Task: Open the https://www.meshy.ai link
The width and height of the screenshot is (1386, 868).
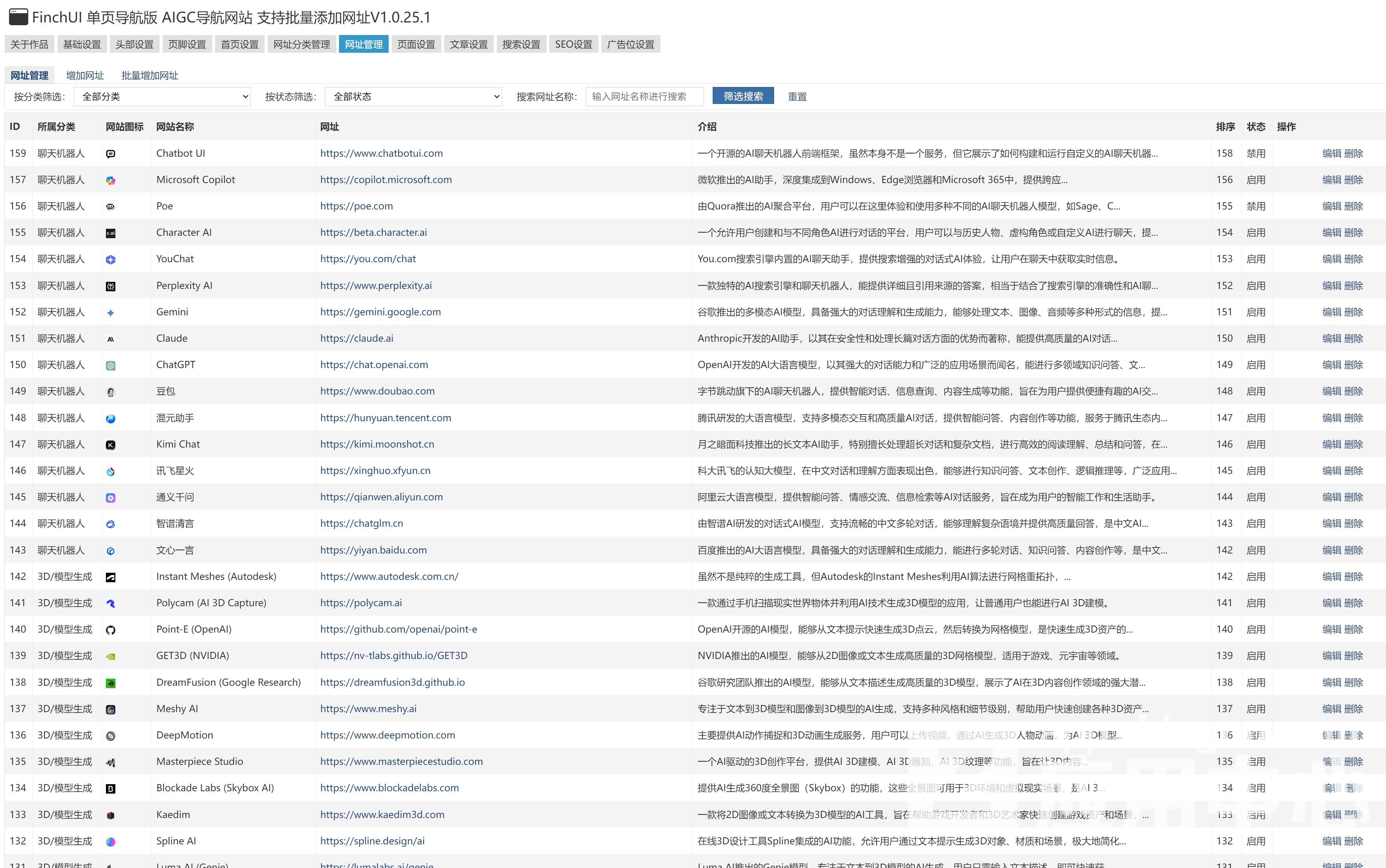Action: (x=369, y=709)
